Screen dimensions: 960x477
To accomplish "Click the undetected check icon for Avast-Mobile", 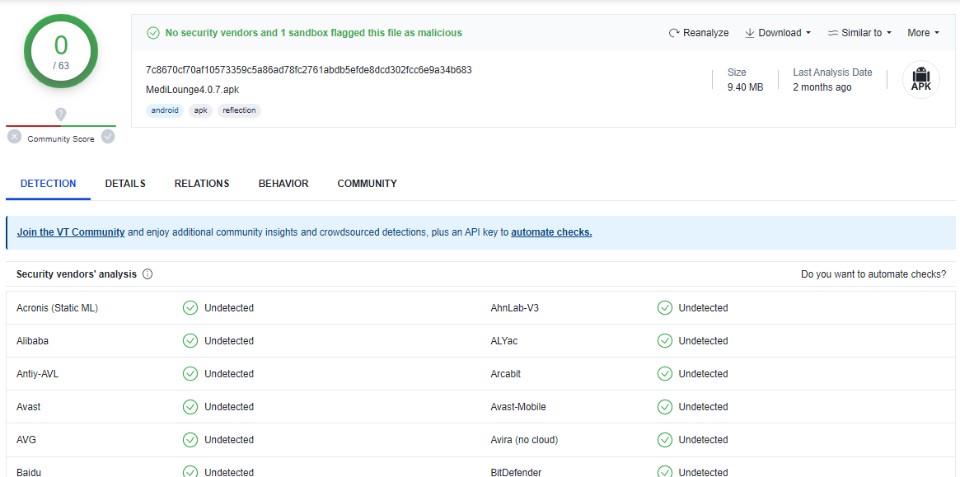I will click(x=665, y=407).
